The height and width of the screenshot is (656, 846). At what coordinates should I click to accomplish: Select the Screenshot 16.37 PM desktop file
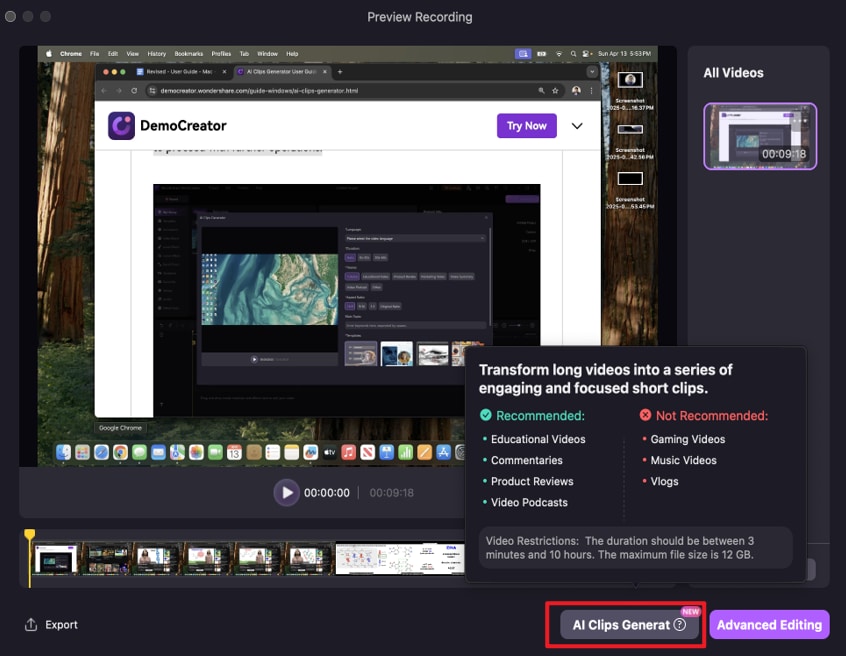pyautogui.click(x=630, y=91)
